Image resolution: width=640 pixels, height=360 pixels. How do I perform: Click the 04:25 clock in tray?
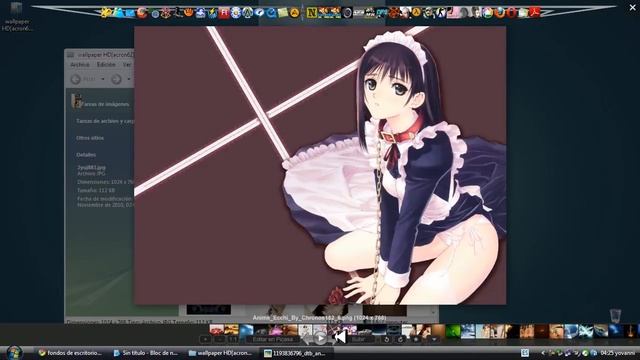(x=607, y=353)
